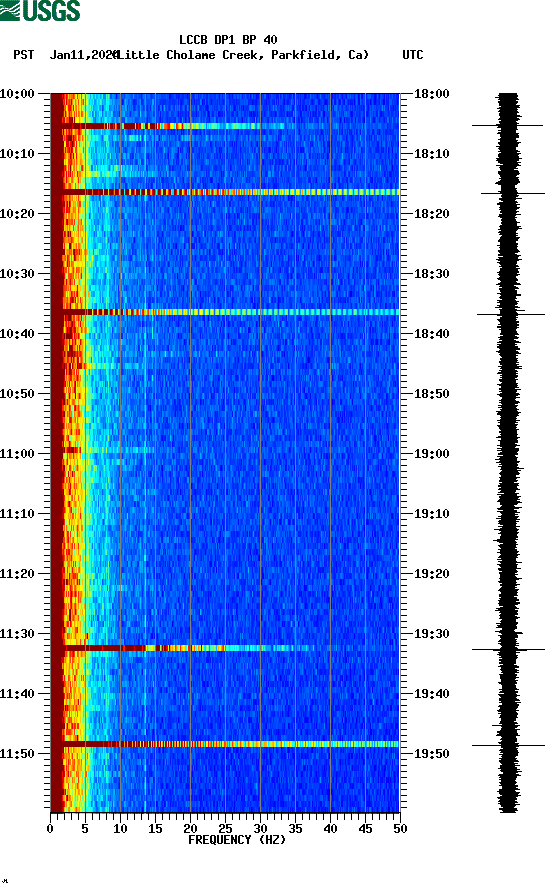Click the broadband event band near 11:48
This screenshot has width=552, height=892.
(x=225, y=744)
